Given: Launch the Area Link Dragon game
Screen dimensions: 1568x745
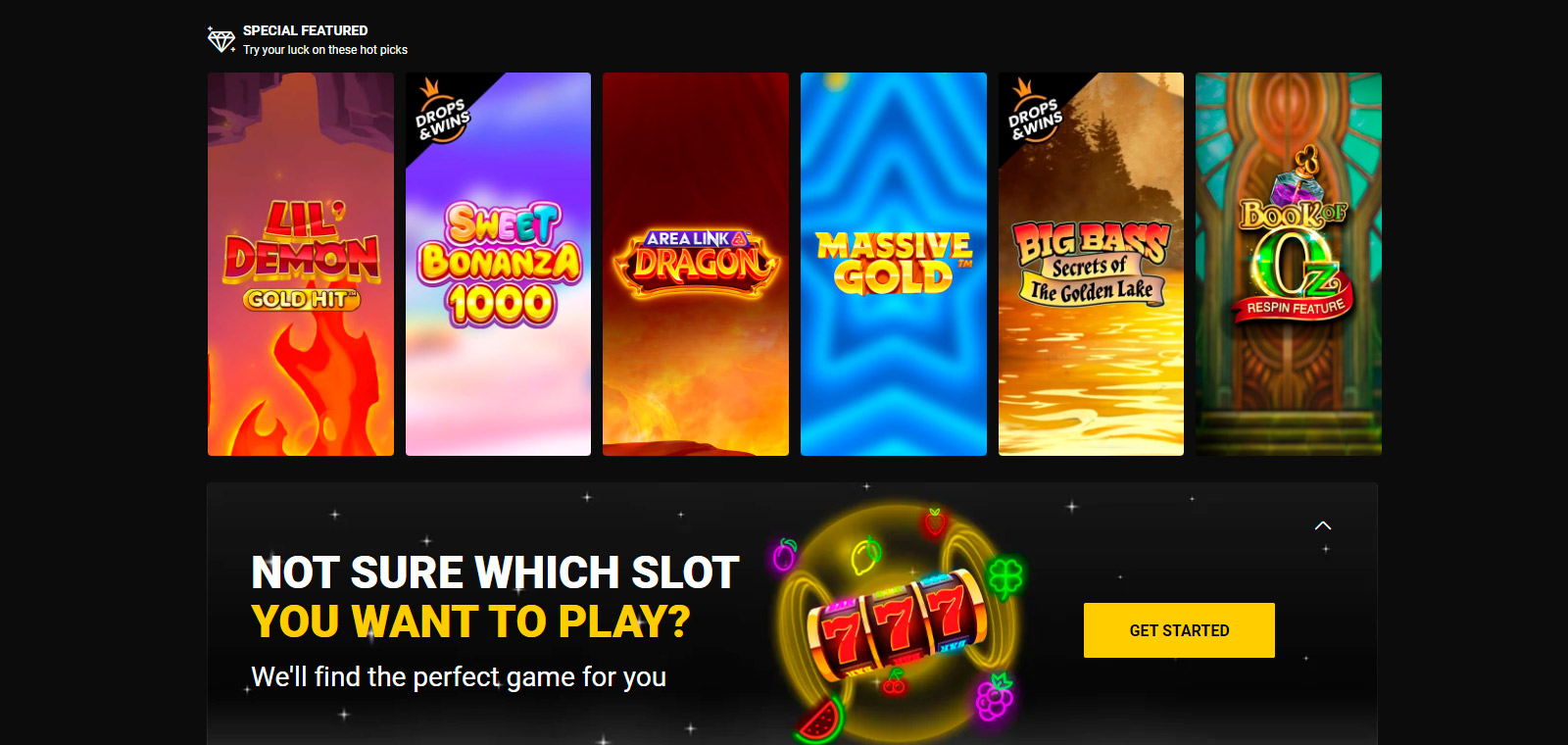Looking at the screenshot, I should pyautogui.click(x=696, y=264).
